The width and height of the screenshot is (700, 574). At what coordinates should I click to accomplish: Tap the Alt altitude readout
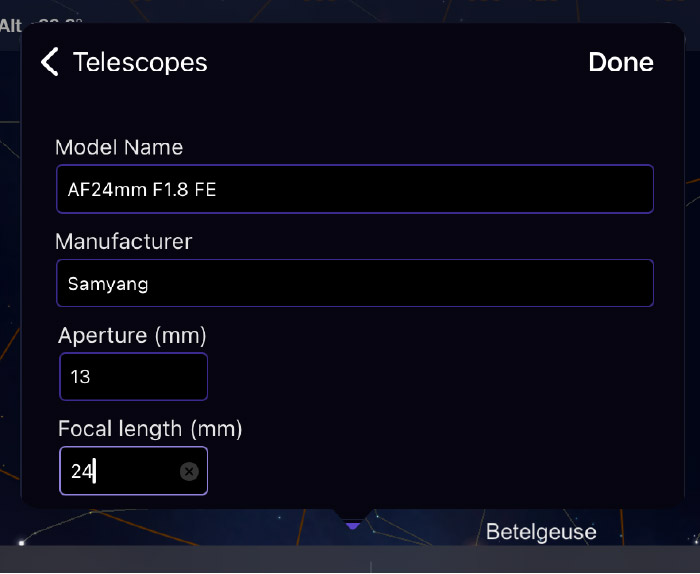point(40,25)
